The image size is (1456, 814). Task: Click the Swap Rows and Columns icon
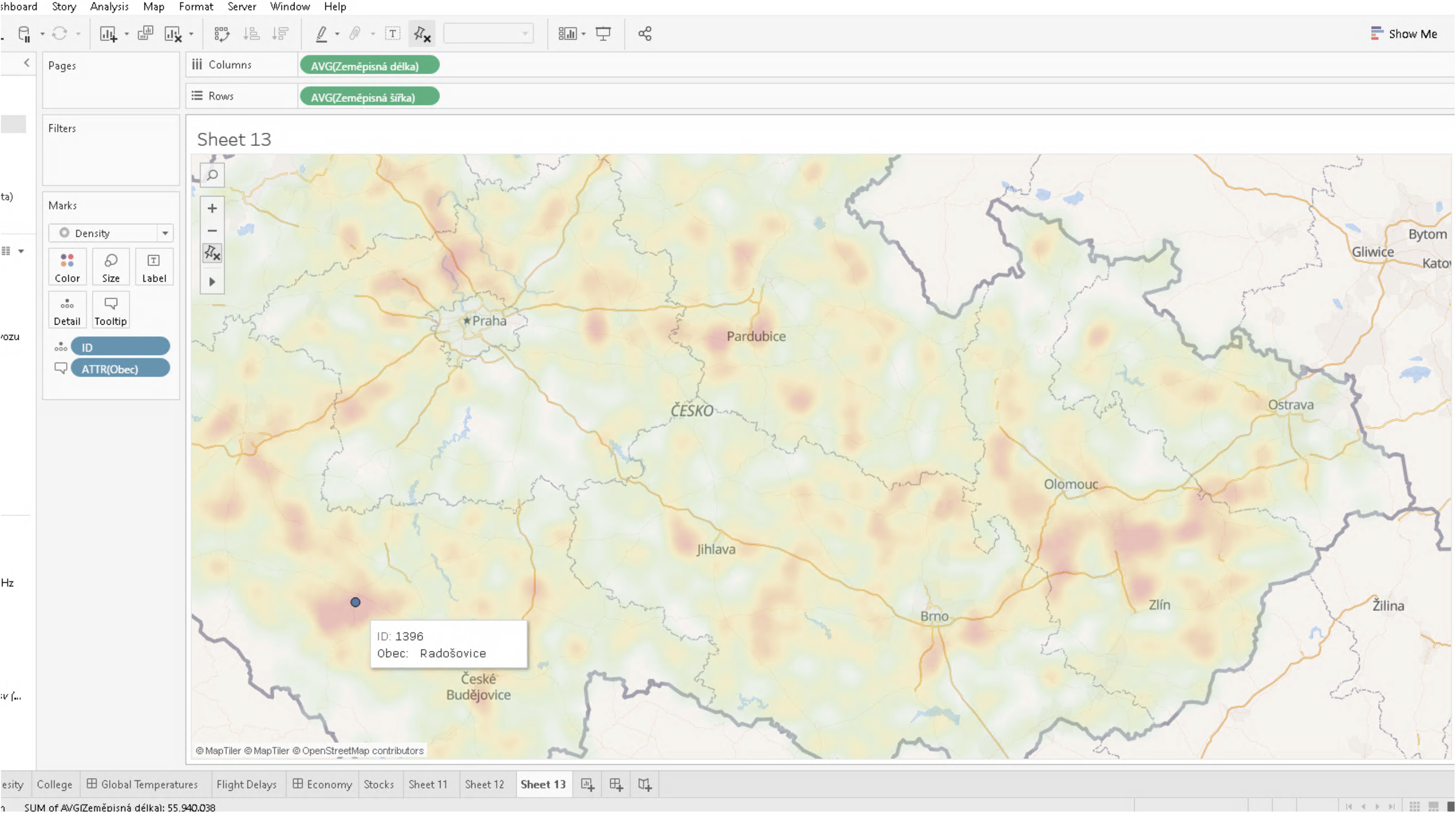pyautogui.click(x=222, y=34)
